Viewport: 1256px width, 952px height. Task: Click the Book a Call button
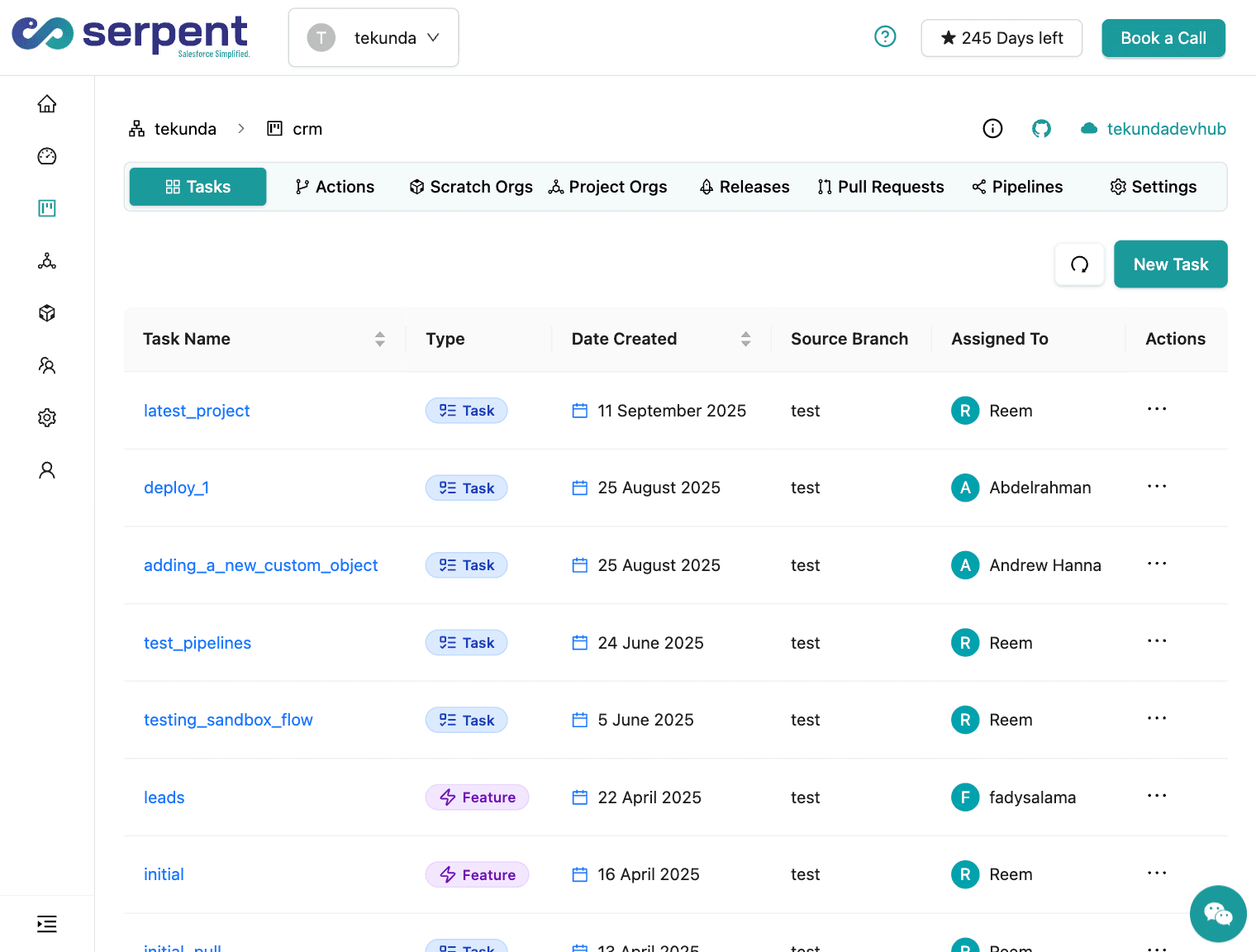point(1163,38)
